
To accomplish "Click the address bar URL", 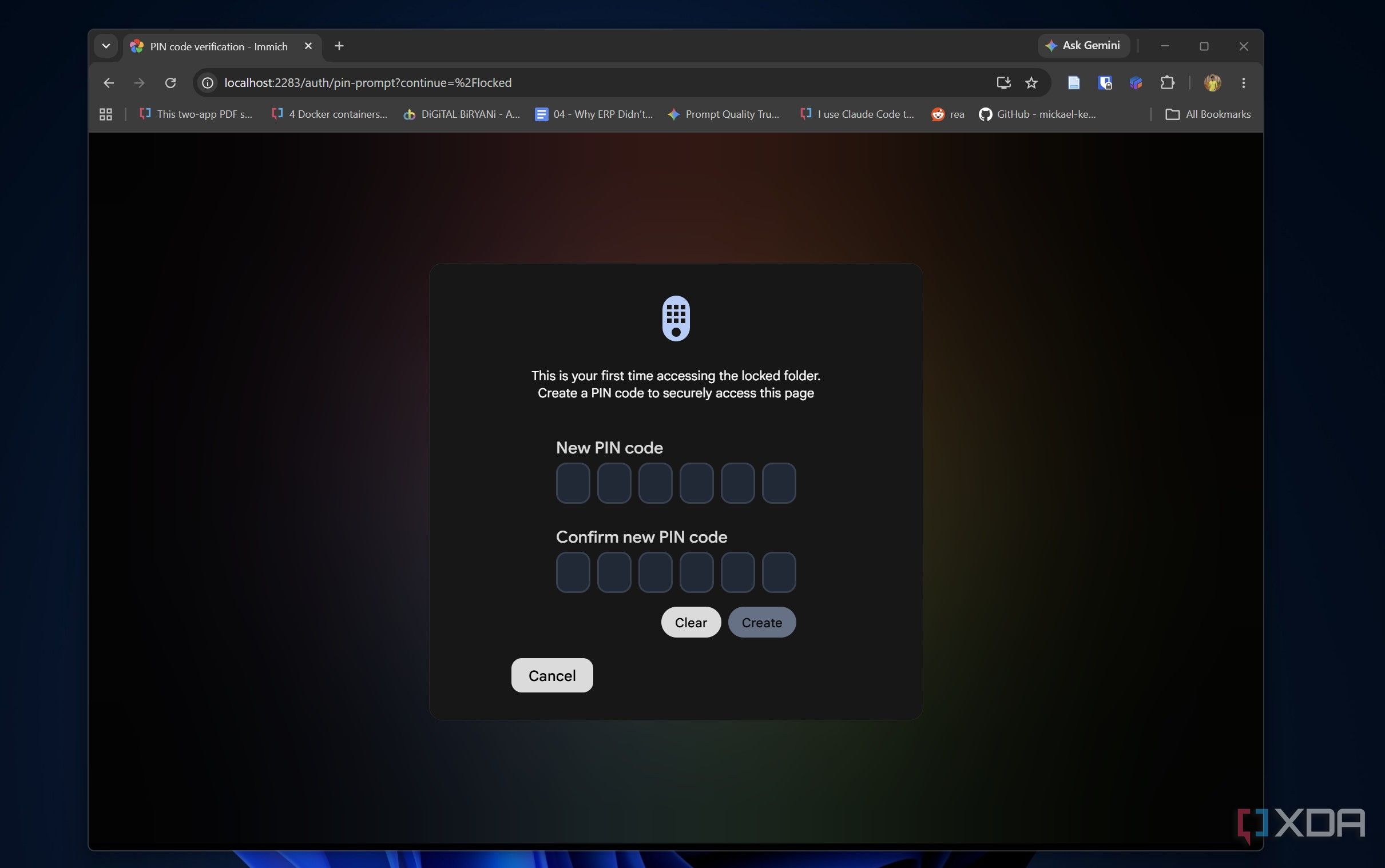I will point(367,83).
